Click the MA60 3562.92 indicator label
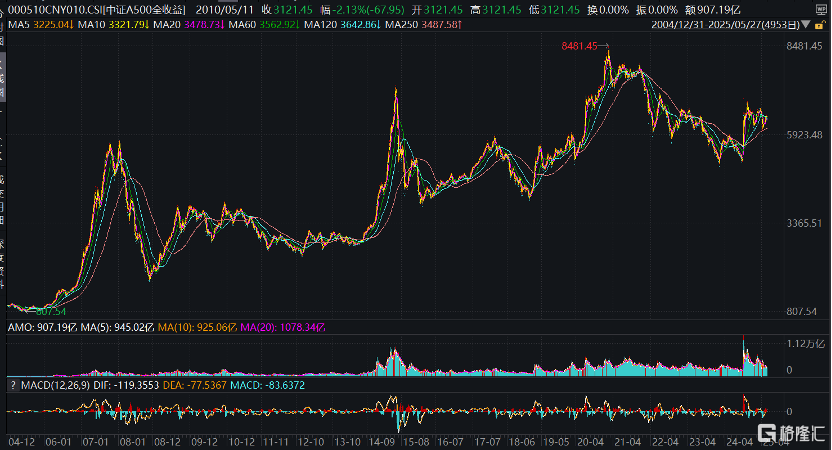This screenshot has height=450, width=832. click(x=264, y=24)
